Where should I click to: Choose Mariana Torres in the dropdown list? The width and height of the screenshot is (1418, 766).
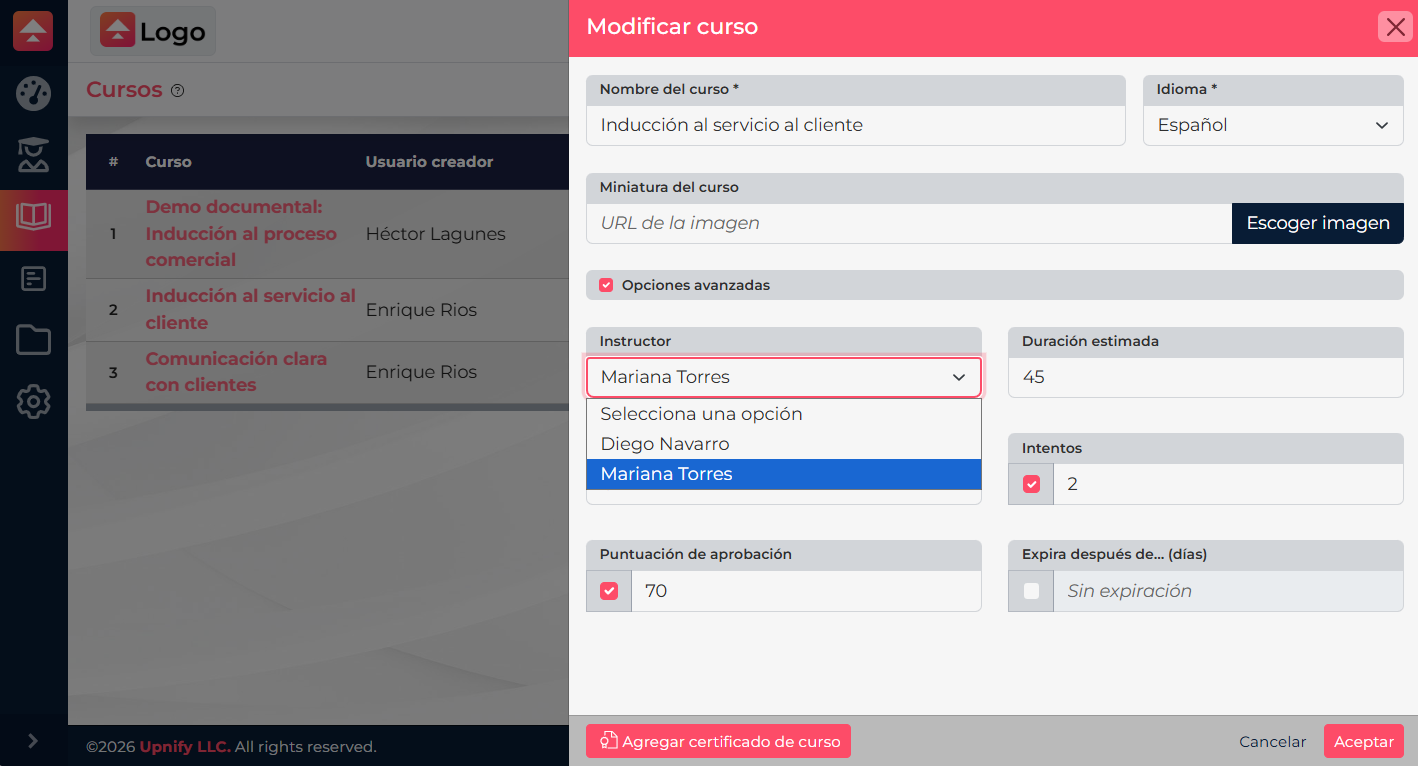click(x=784, y=474)
